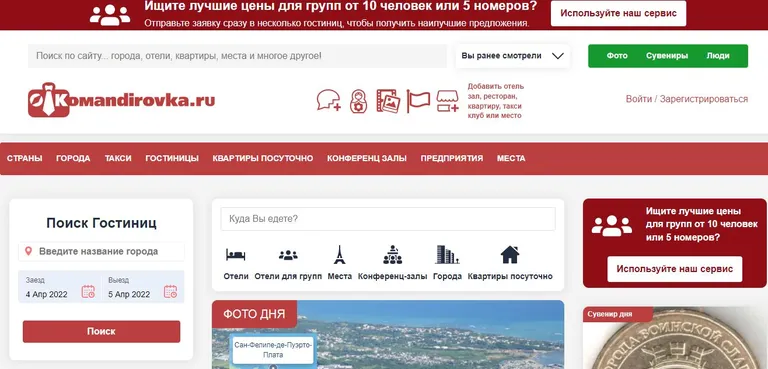This screenshot has height=369, width=768.
Task: Click the Куда Вы едете search field
Action: (388, 219)
